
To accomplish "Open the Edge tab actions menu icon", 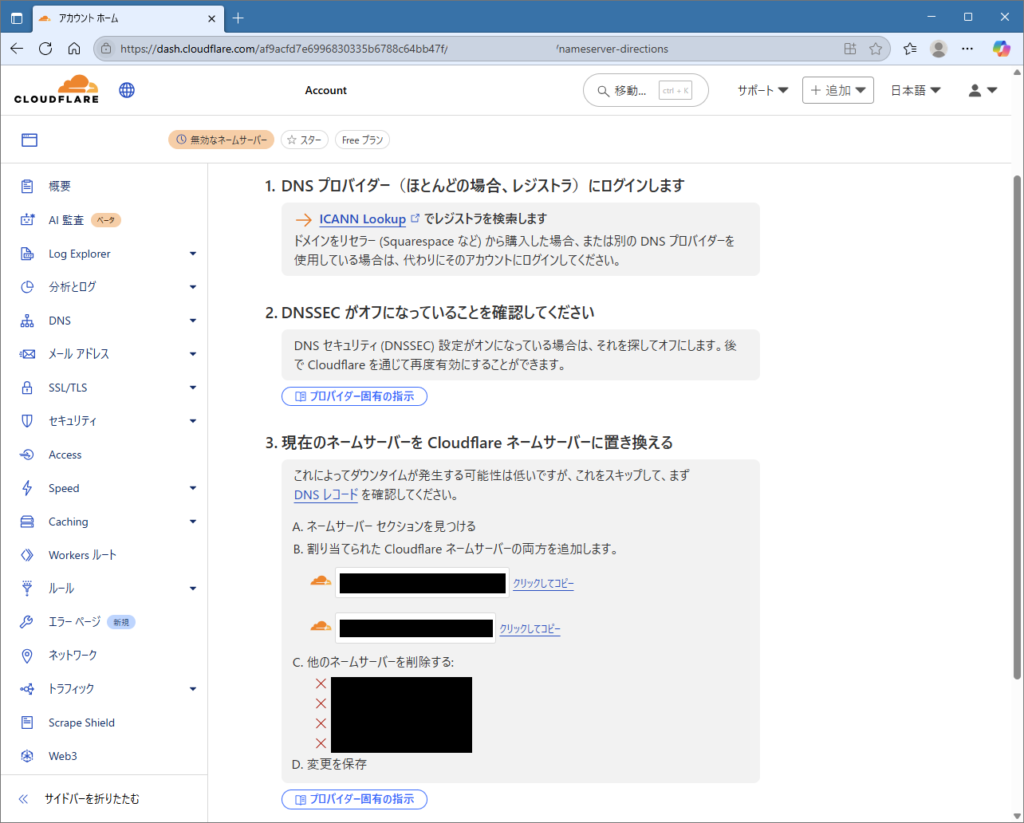I will pos(17,18).
